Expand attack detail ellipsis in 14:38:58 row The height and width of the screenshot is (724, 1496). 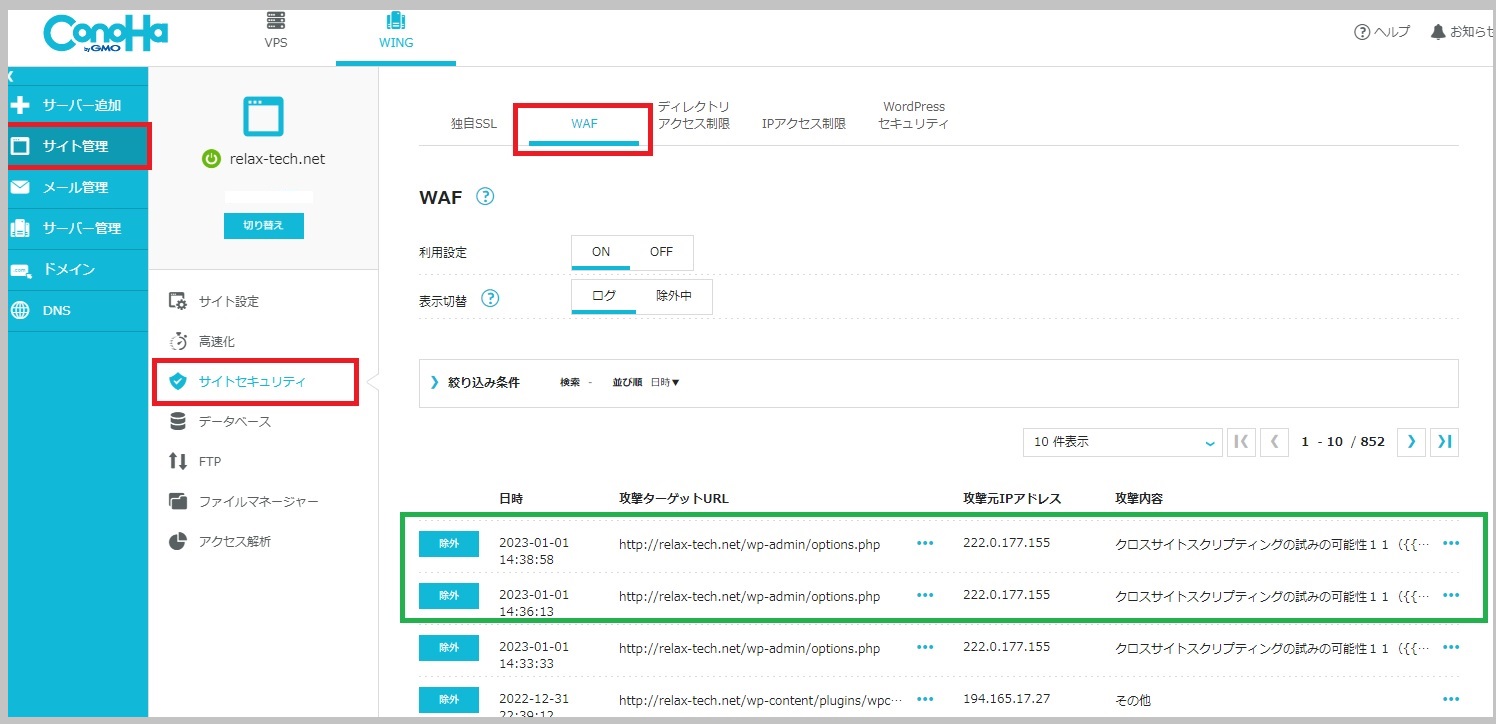point(1451,543)
